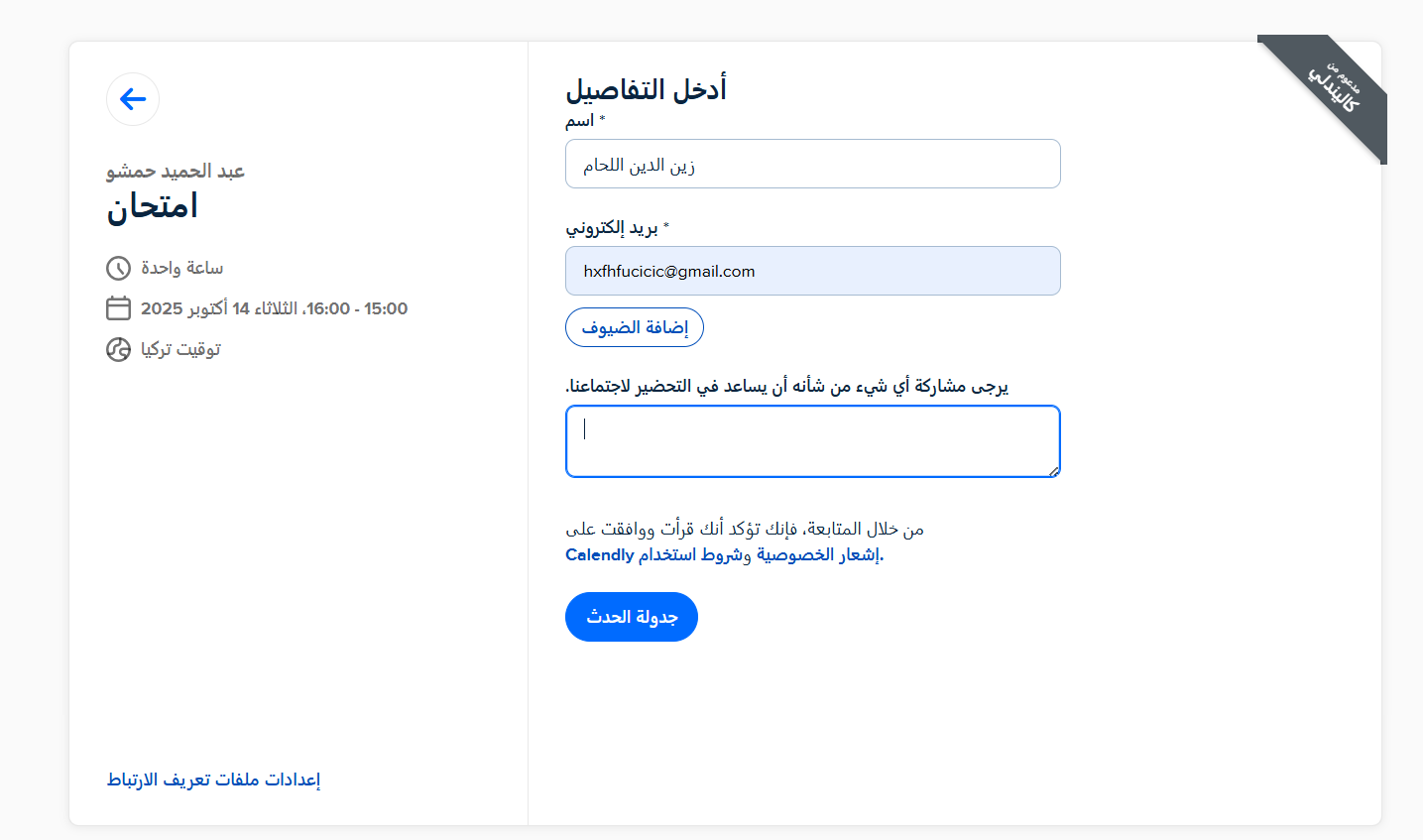Open the إشعار الخصوصية privacy notice link

point(819,555)
